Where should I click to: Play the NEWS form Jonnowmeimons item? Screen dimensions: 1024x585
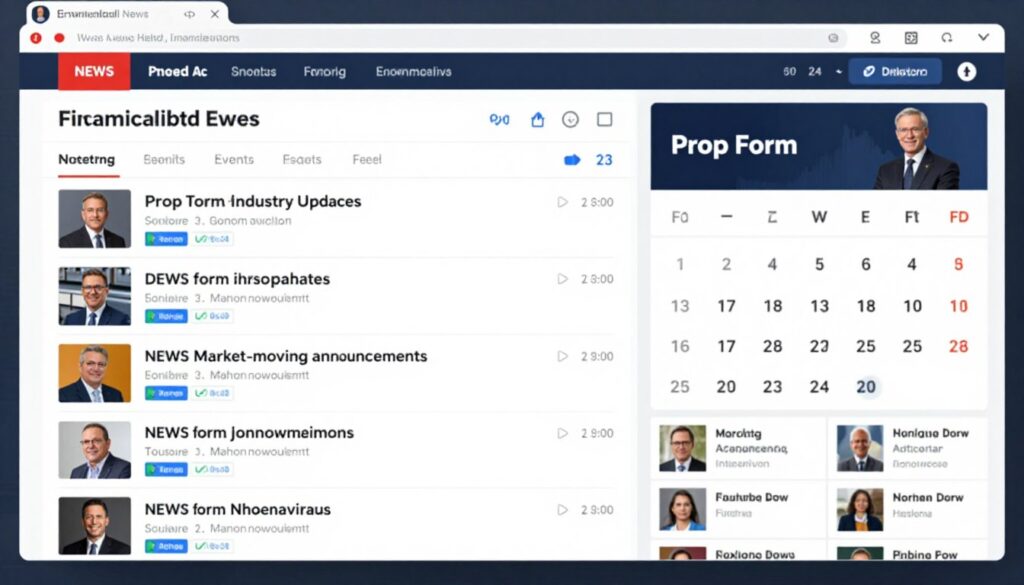tap(562, 433)
